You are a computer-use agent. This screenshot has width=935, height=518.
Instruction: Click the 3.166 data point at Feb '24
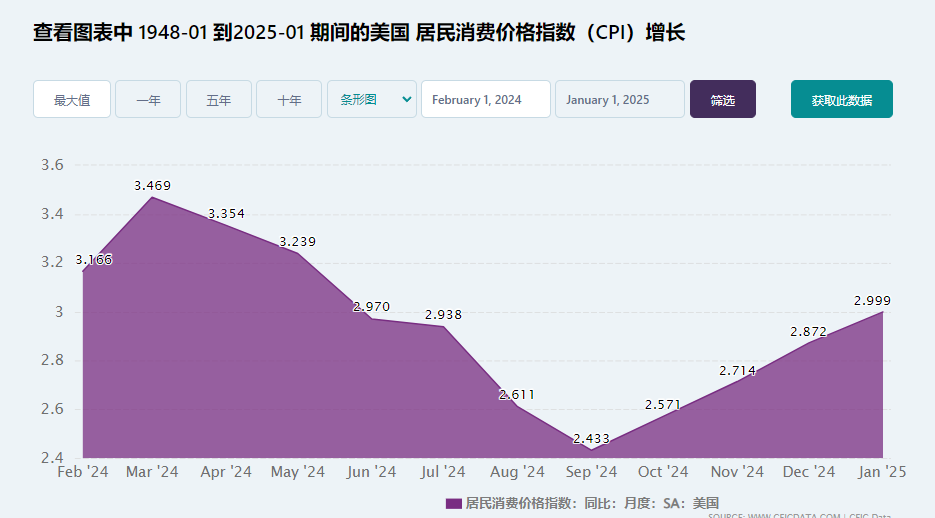pyautogui.click(x=94, y=260)
